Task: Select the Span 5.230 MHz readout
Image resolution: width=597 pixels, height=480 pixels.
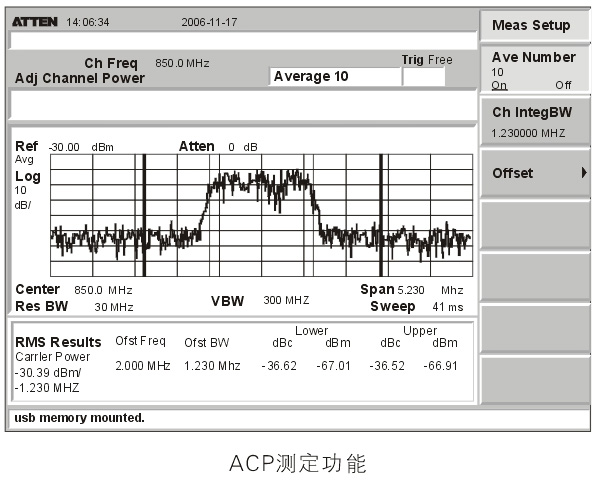Action: [x=412, y=290]
